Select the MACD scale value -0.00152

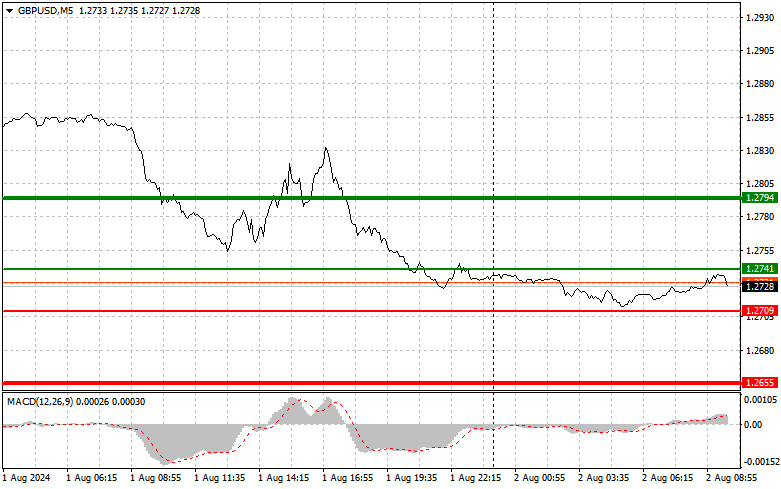761,462
